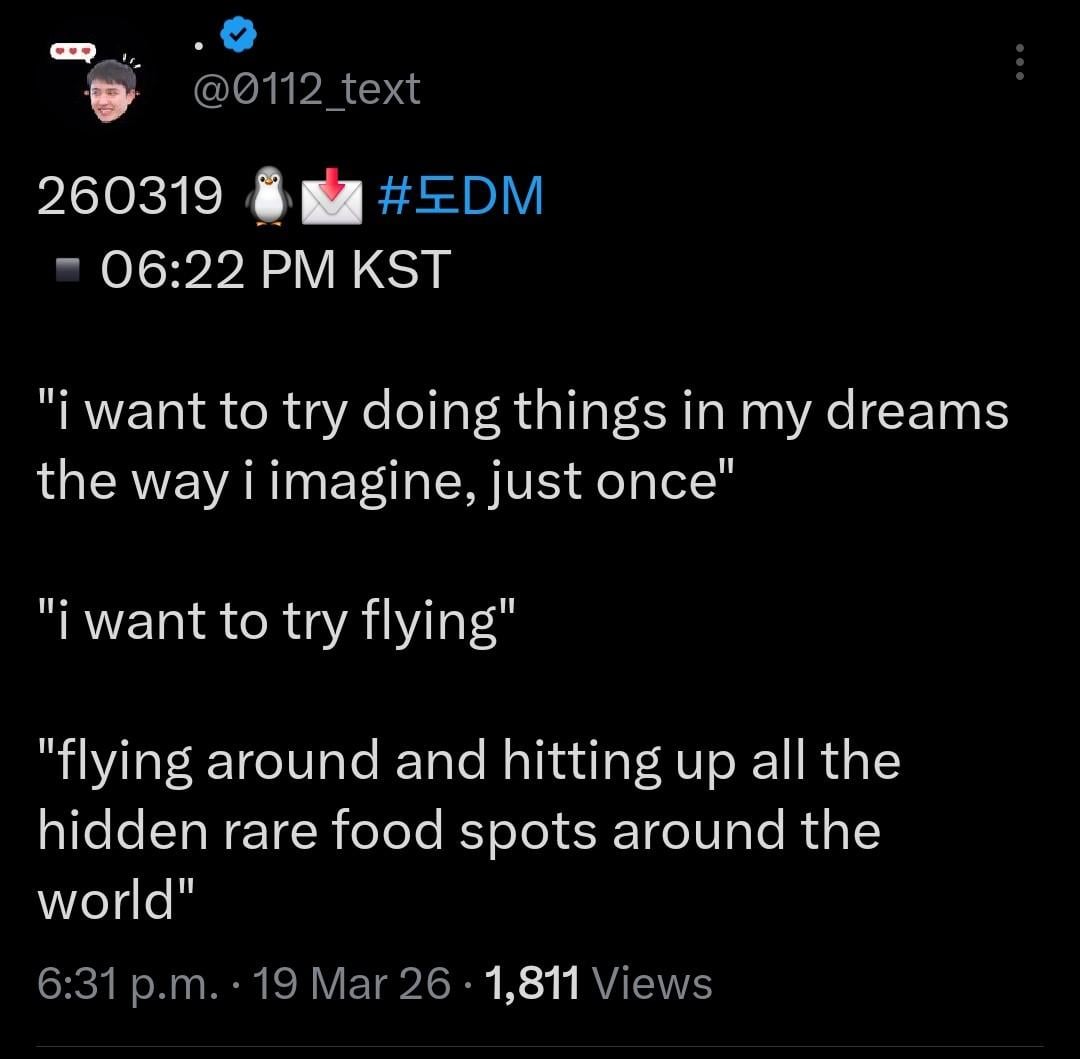
Task: Click the speech bubble icon above the avatar
Action: (x=74, y=51)
